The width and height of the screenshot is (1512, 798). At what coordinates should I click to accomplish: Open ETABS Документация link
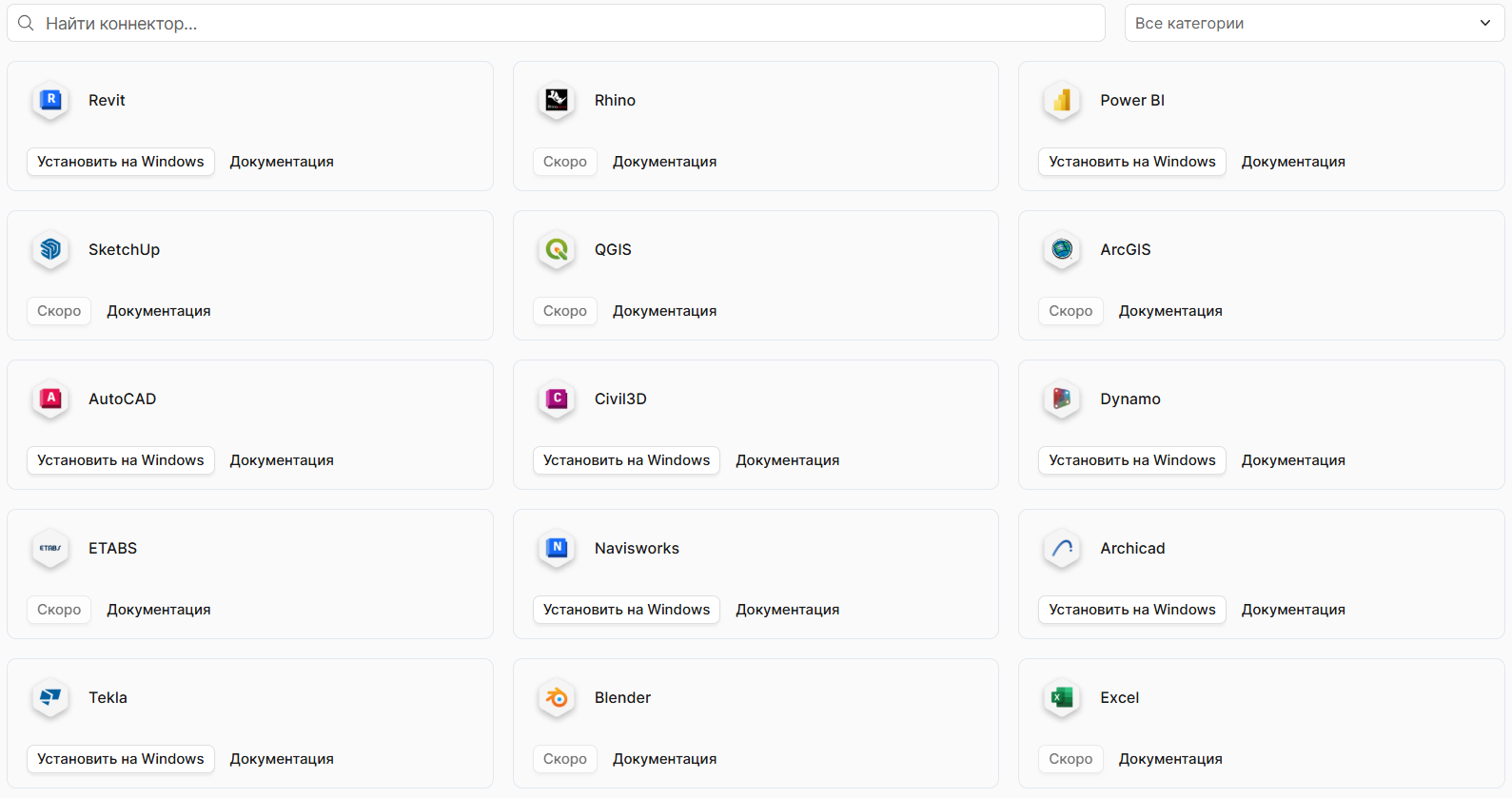pyautogui.click(x=159, y=610)
